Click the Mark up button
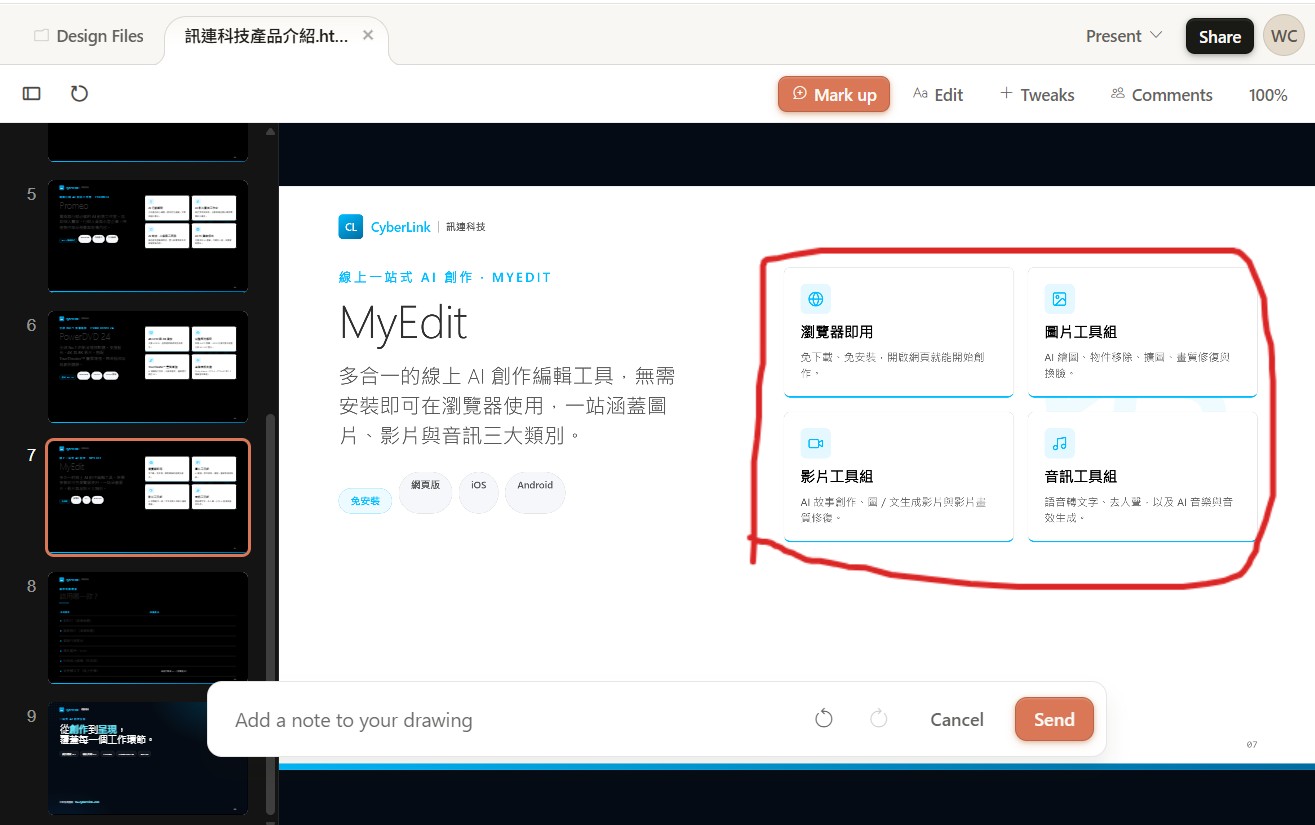1315x825 pixels. point(834,94)
